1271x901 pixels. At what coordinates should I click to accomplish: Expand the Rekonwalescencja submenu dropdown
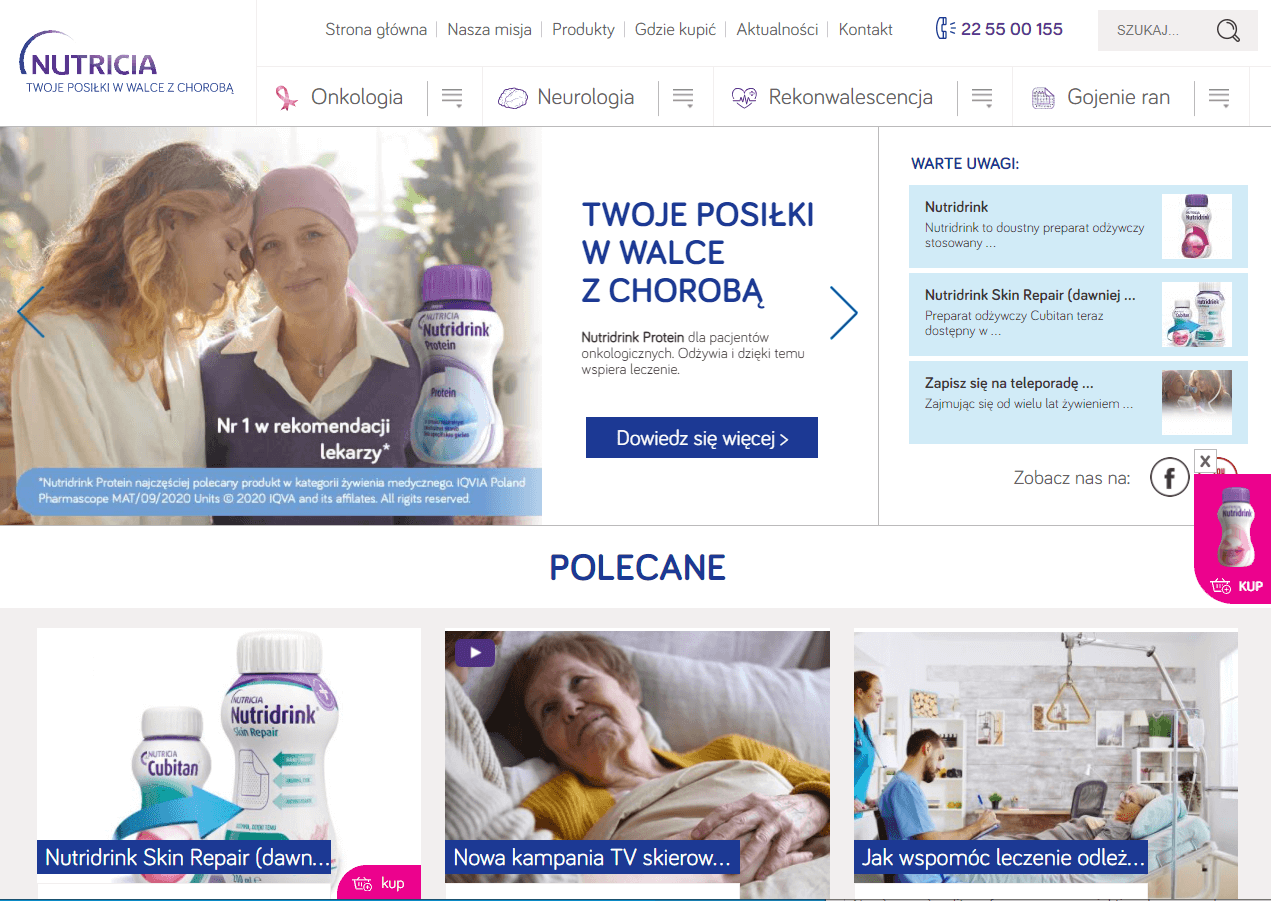[982, 98]
